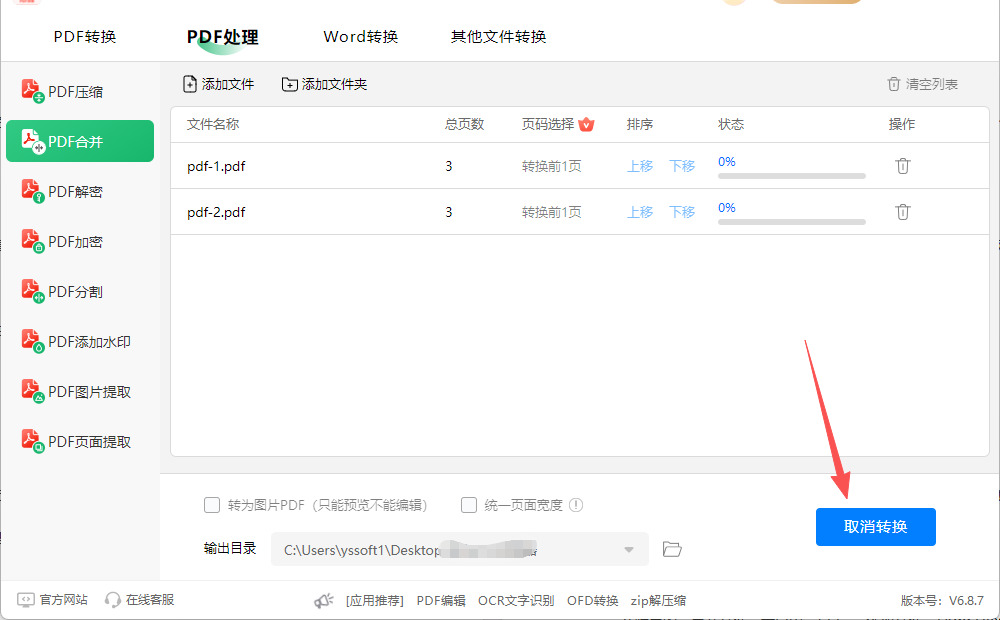Screen dimensions: 1000x620
Task: Click pdf-1.pdf progress bar
Action: pyautogui.click(x=791, y=176)
